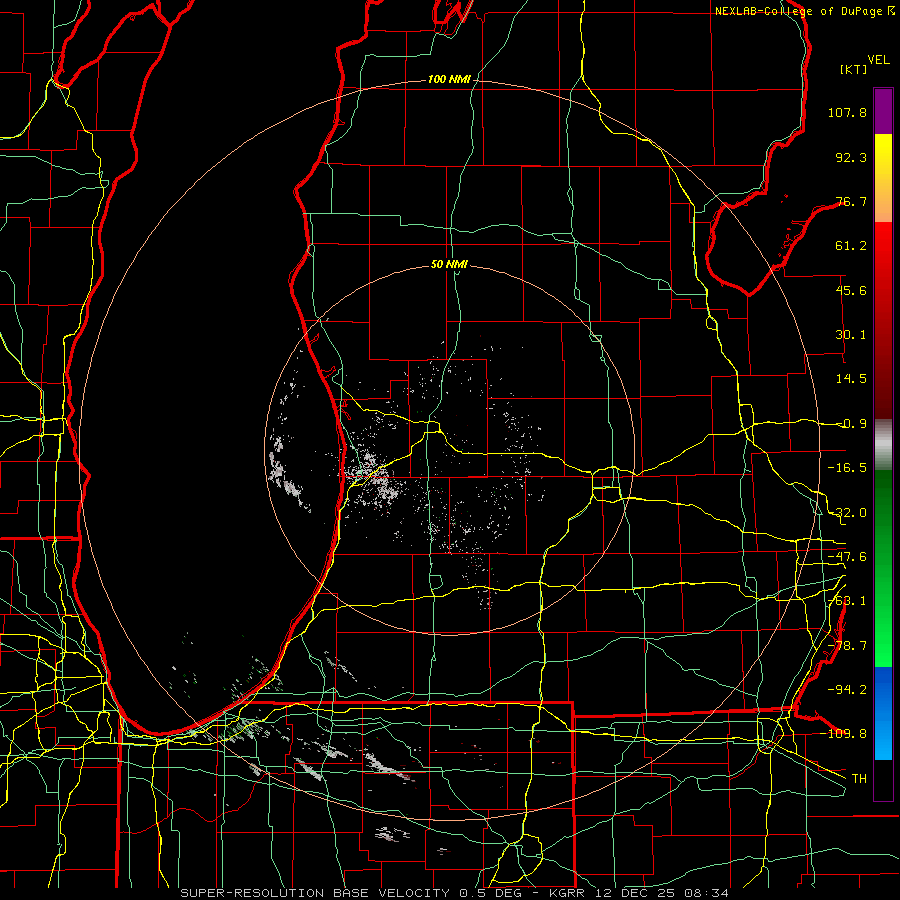Click the 30.1 velocity scale value
900x900 pixels.
(x=851, y=335)
